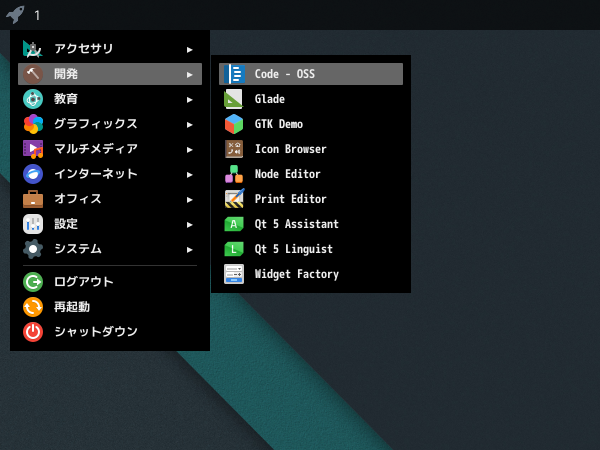600x450 pixels.
Task: Choose 再起動 to restart
Action: 110,307
